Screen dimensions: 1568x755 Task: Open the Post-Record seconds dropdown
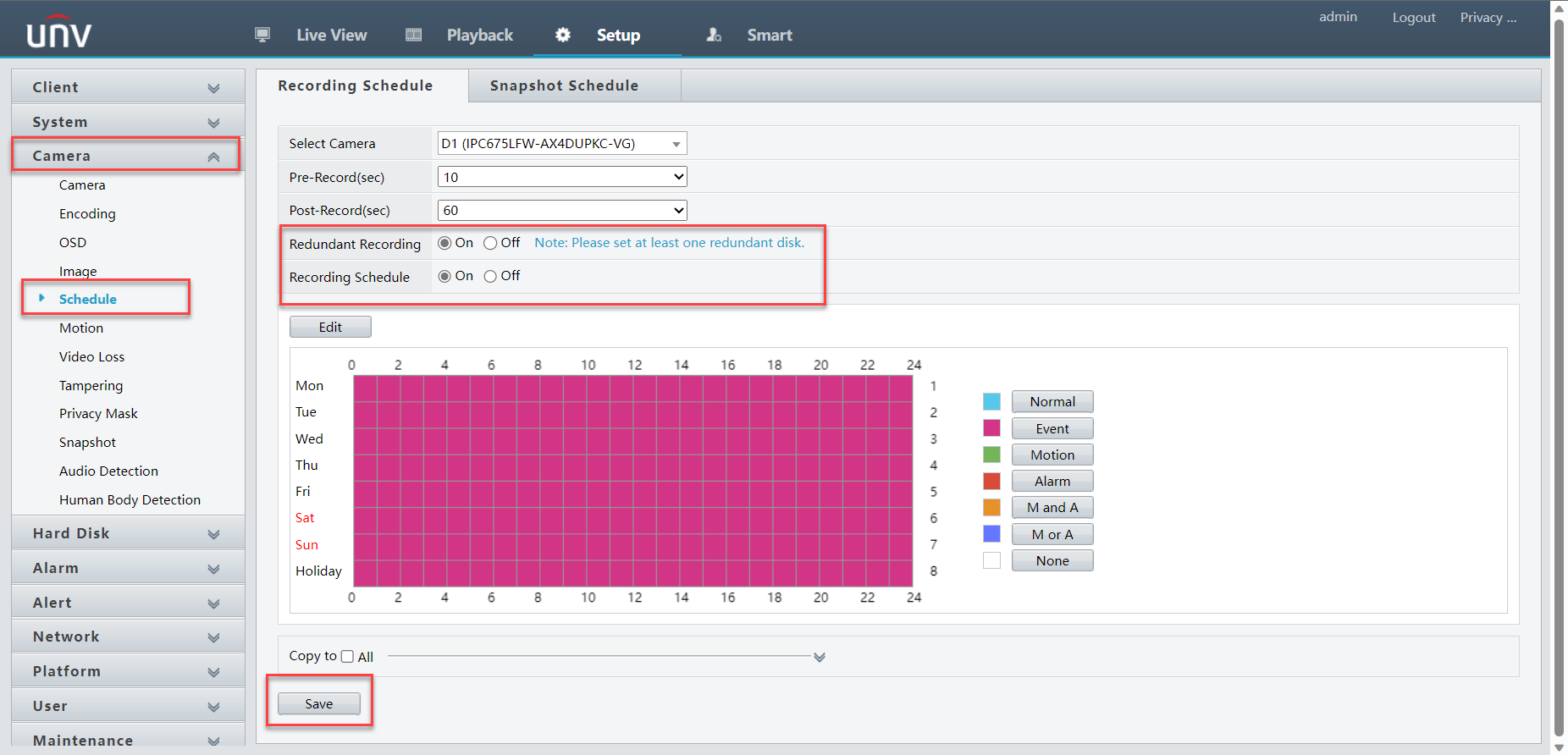pyautogui.click(x=561, y=211)
